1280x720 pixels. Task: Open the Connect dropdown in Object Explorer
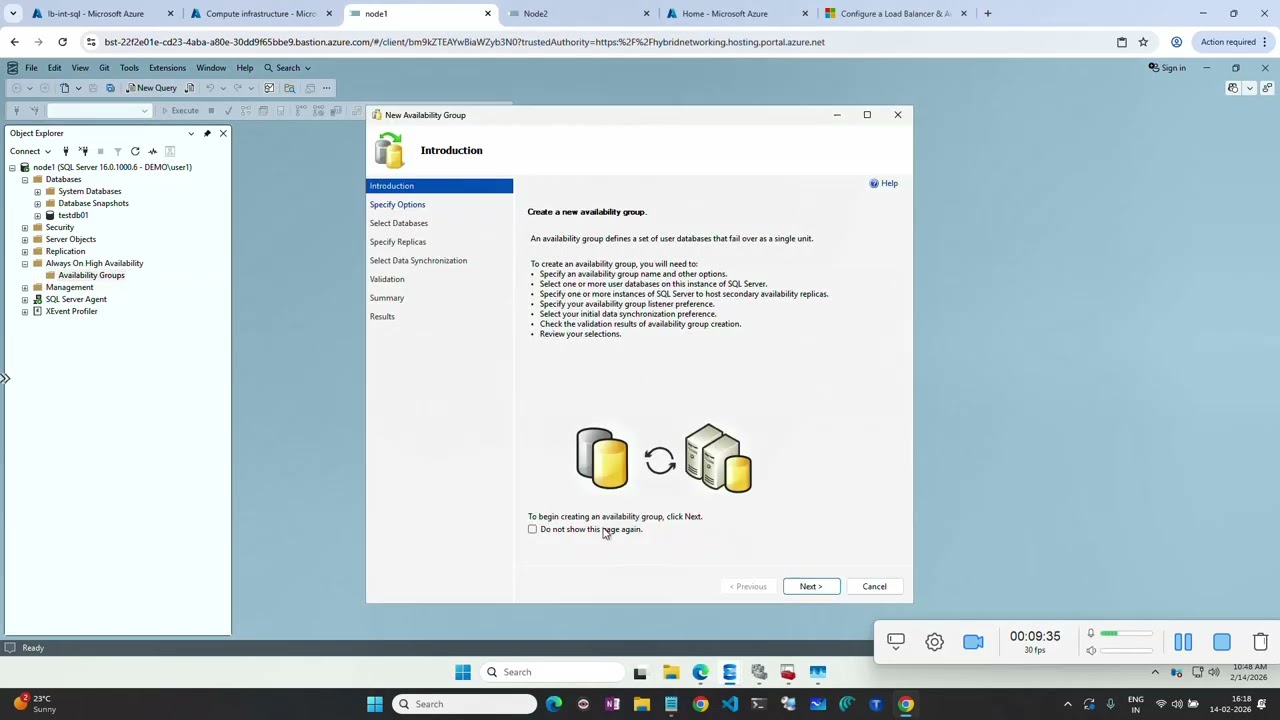pos(30,151)
